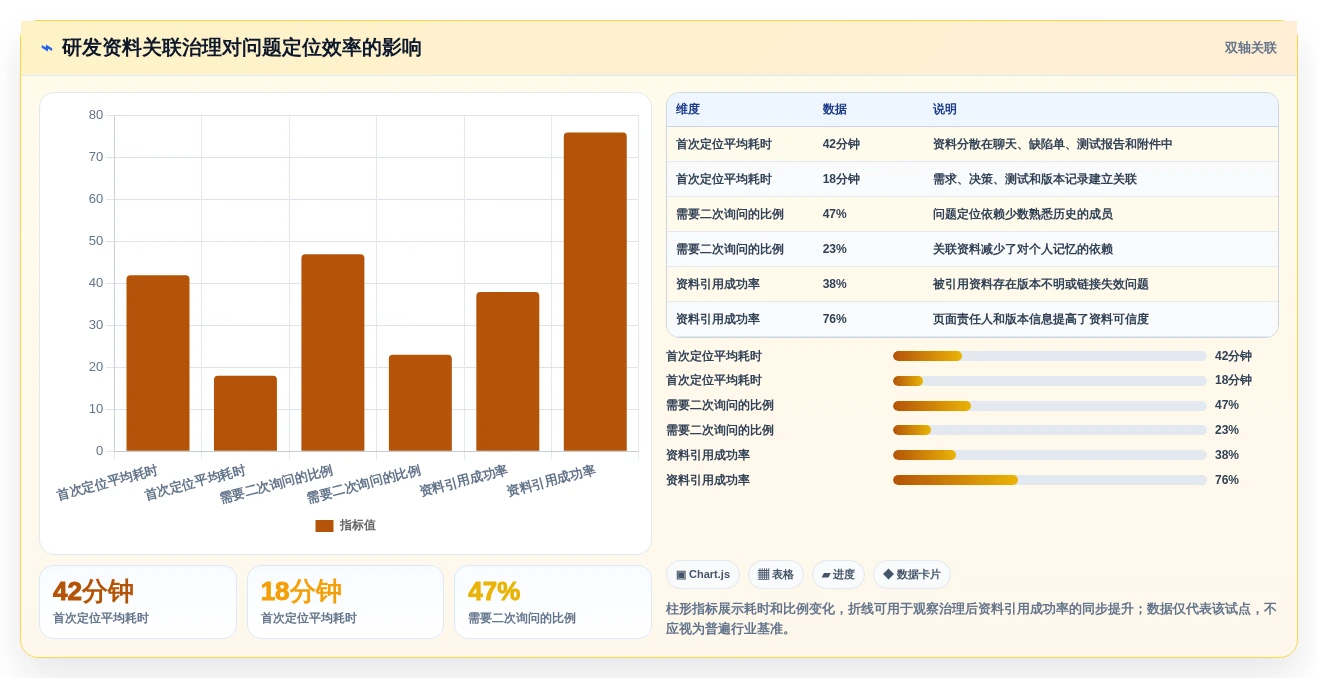Click the 双轴关联 badge in header
This screenshot has height=678, width=1318.
tap(1251, 48)
